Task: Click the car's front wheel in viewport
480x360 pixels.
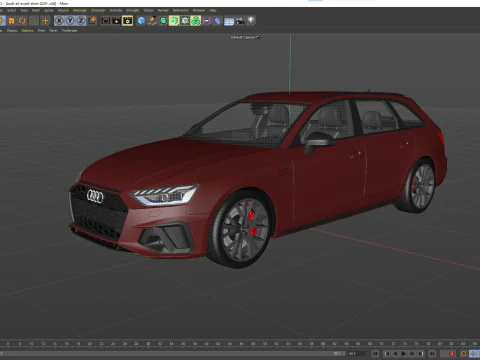Action: tap(241, 230)
